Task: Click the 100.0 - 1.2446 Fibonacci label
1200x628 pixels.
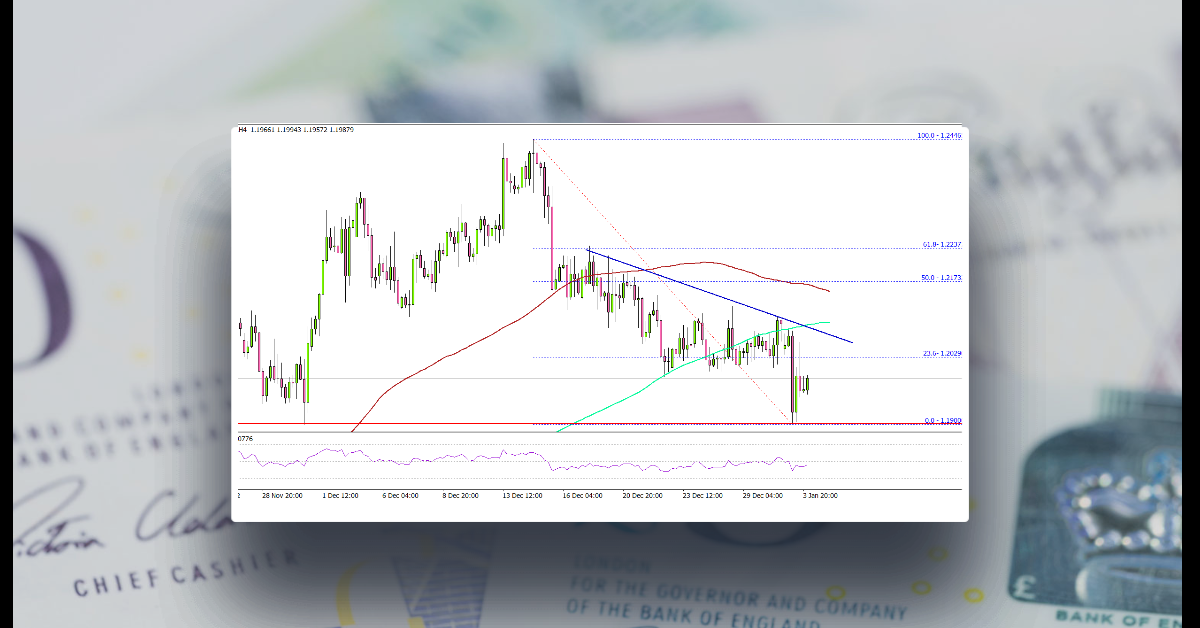Action: pos(941,133)
